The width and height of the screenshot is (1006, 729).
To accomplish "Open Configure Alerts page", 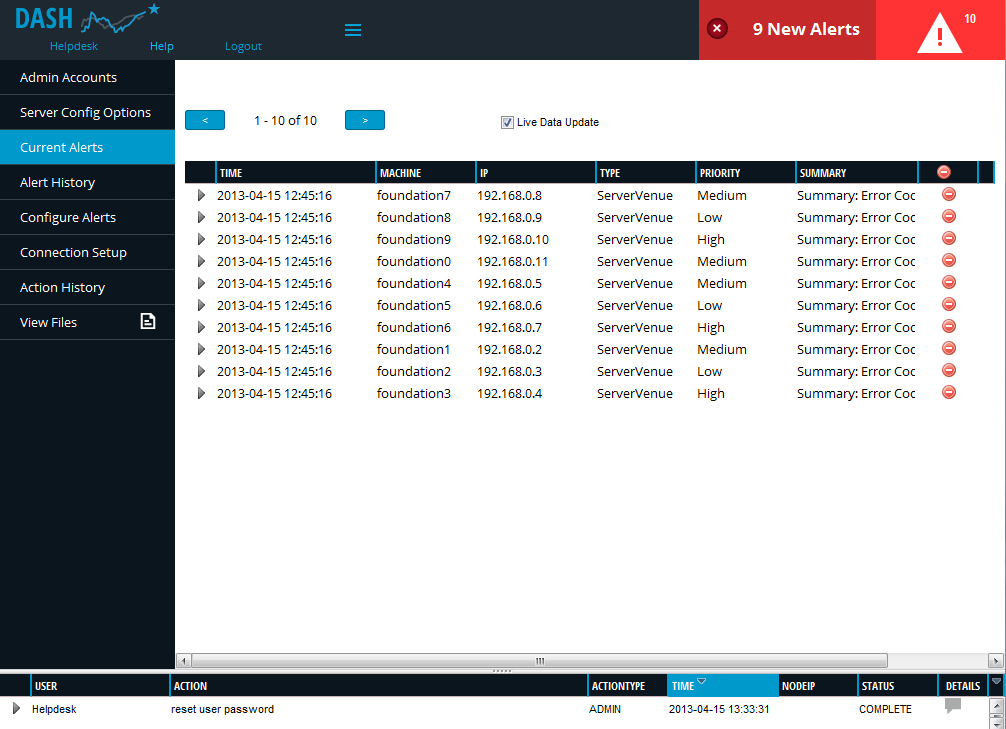I will [x=87, y=217].
